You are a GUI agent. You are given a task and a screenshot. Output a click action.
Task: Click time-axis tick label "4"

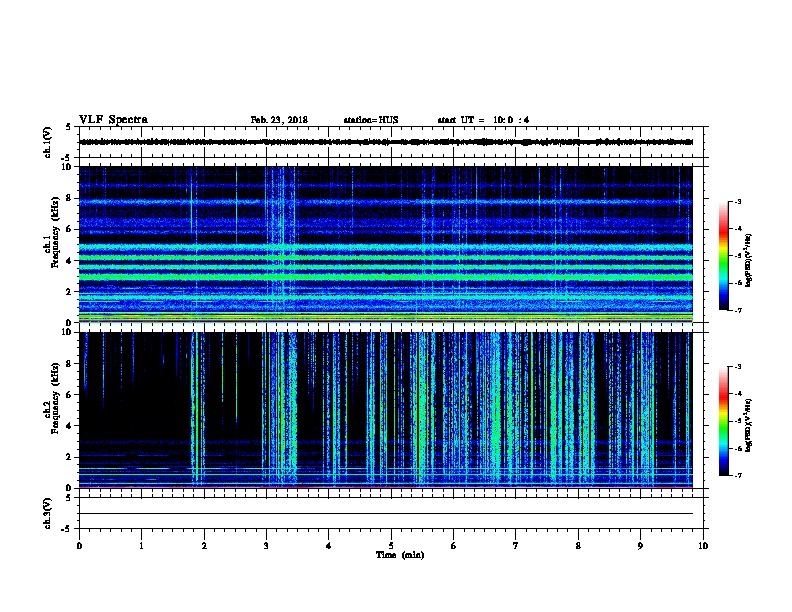pyautogui.click(x=329, y=546)
